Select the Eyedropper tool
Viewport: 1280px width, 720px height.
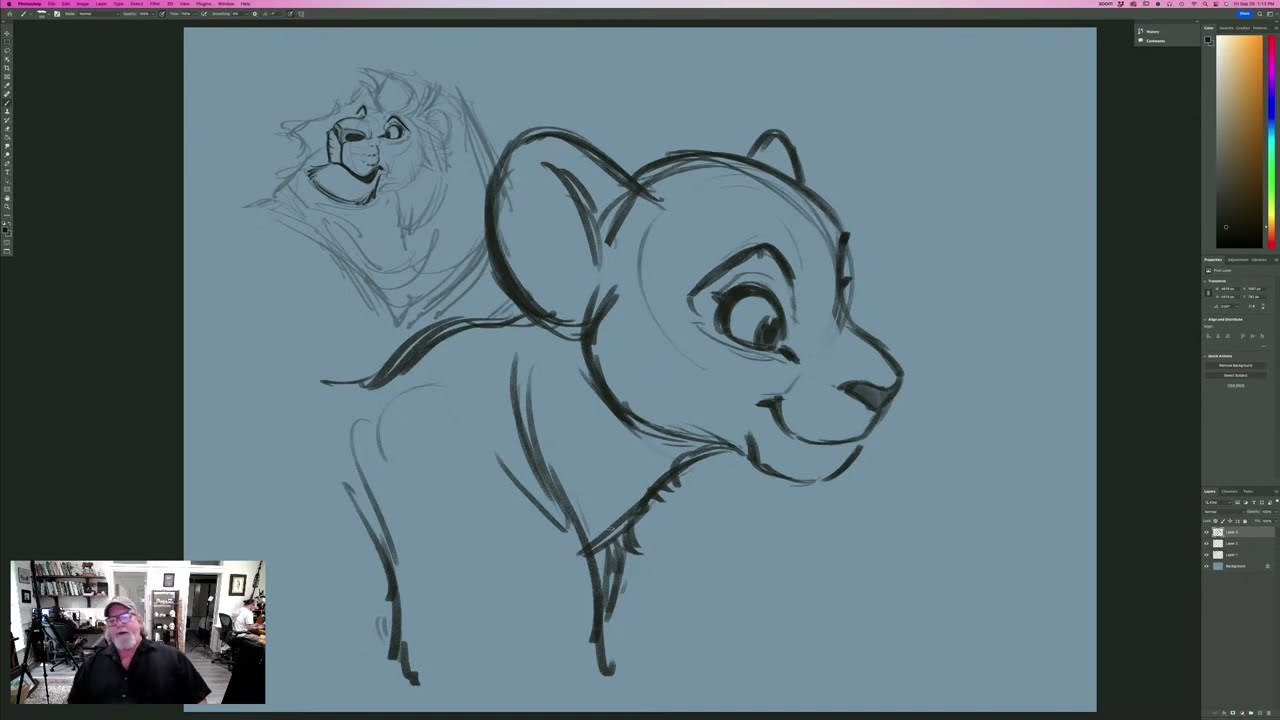7,85
